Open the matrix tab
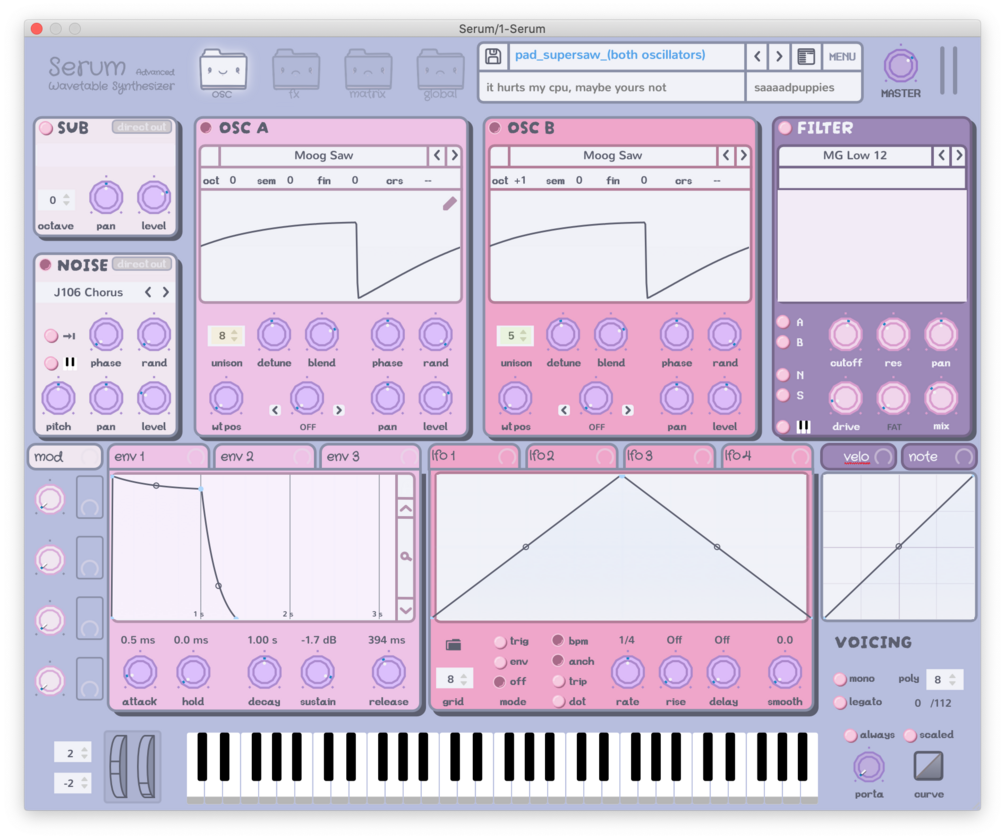The width and height of the screenshot is (1005, 839). [368, 74]
